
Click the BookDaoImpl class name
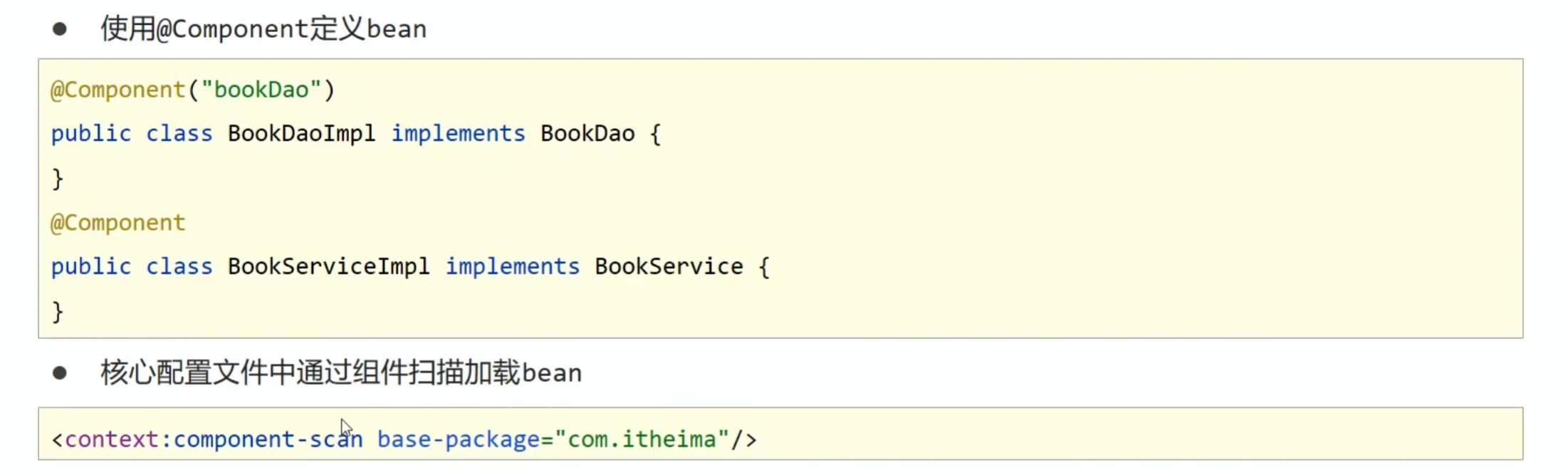(301, 134)
